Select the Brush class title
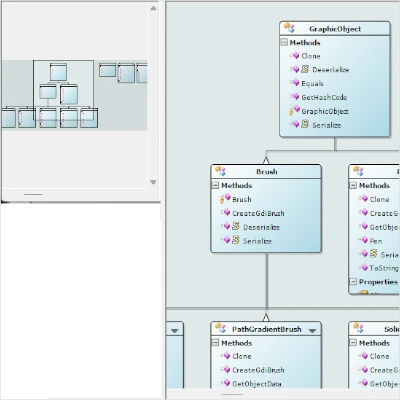400x400 pixels. [267, 172]
